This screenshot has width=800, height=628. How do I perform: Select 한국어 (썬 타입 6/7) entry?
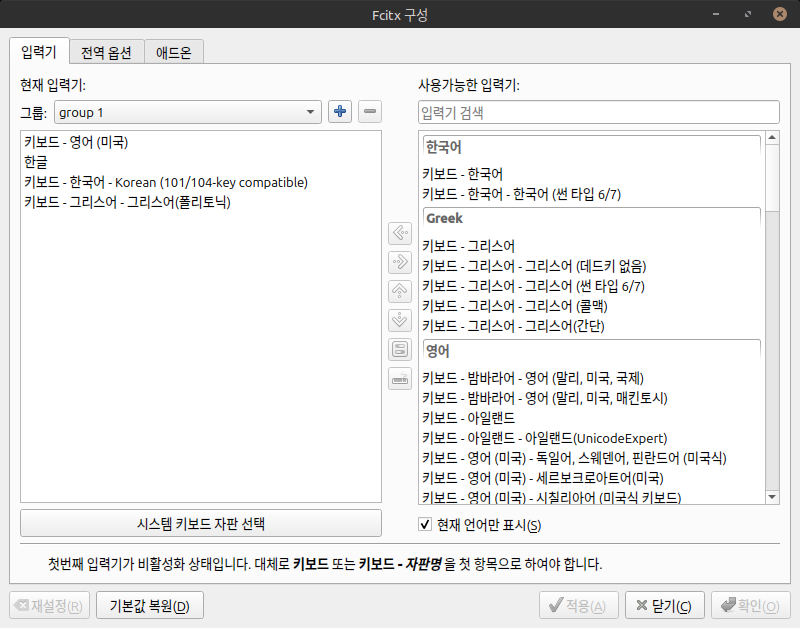pyautogui.click(x=592, y=194)
